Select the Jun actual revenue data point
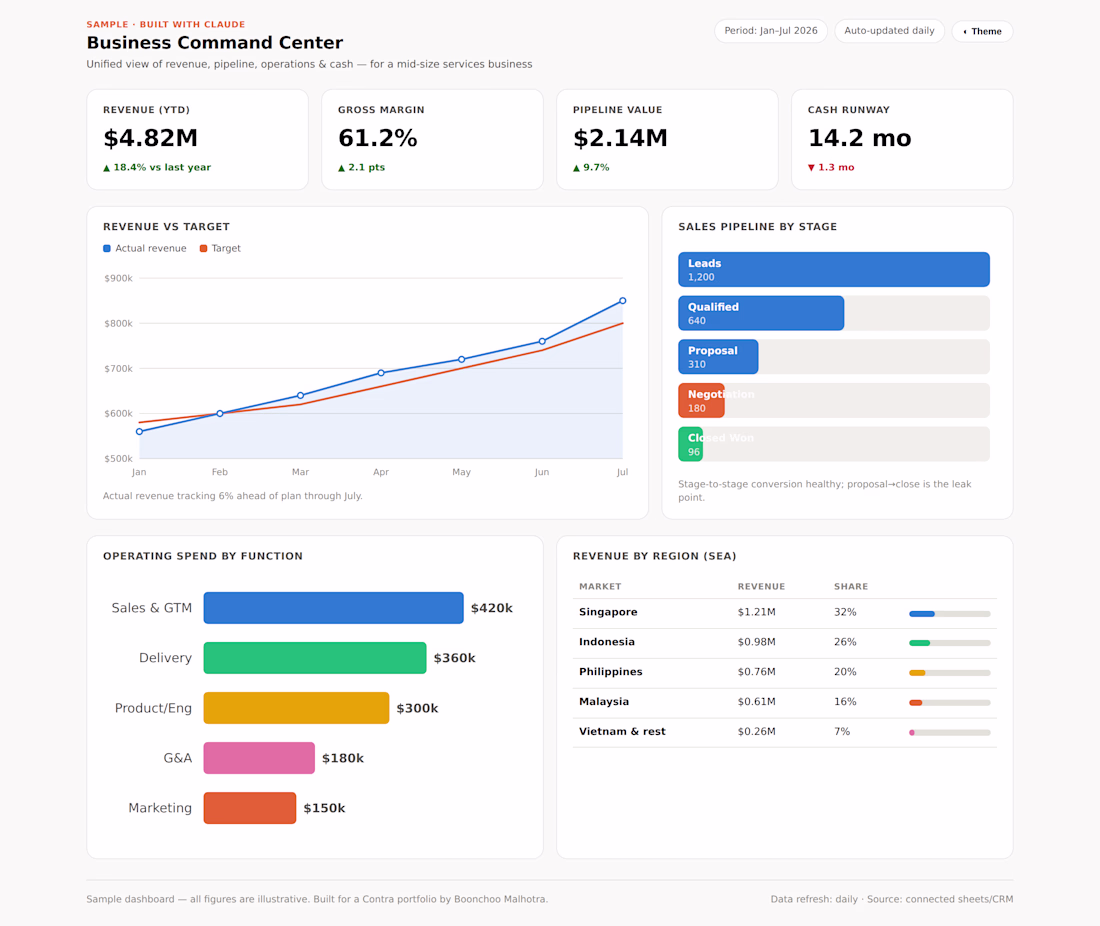The width and height of the screenshot is (1100, 926). [542, 342]
